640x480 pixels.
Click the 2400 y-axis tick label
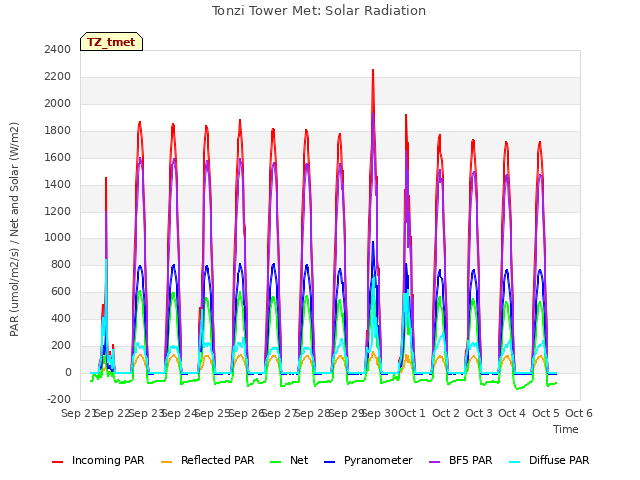[x=58, y=50]
